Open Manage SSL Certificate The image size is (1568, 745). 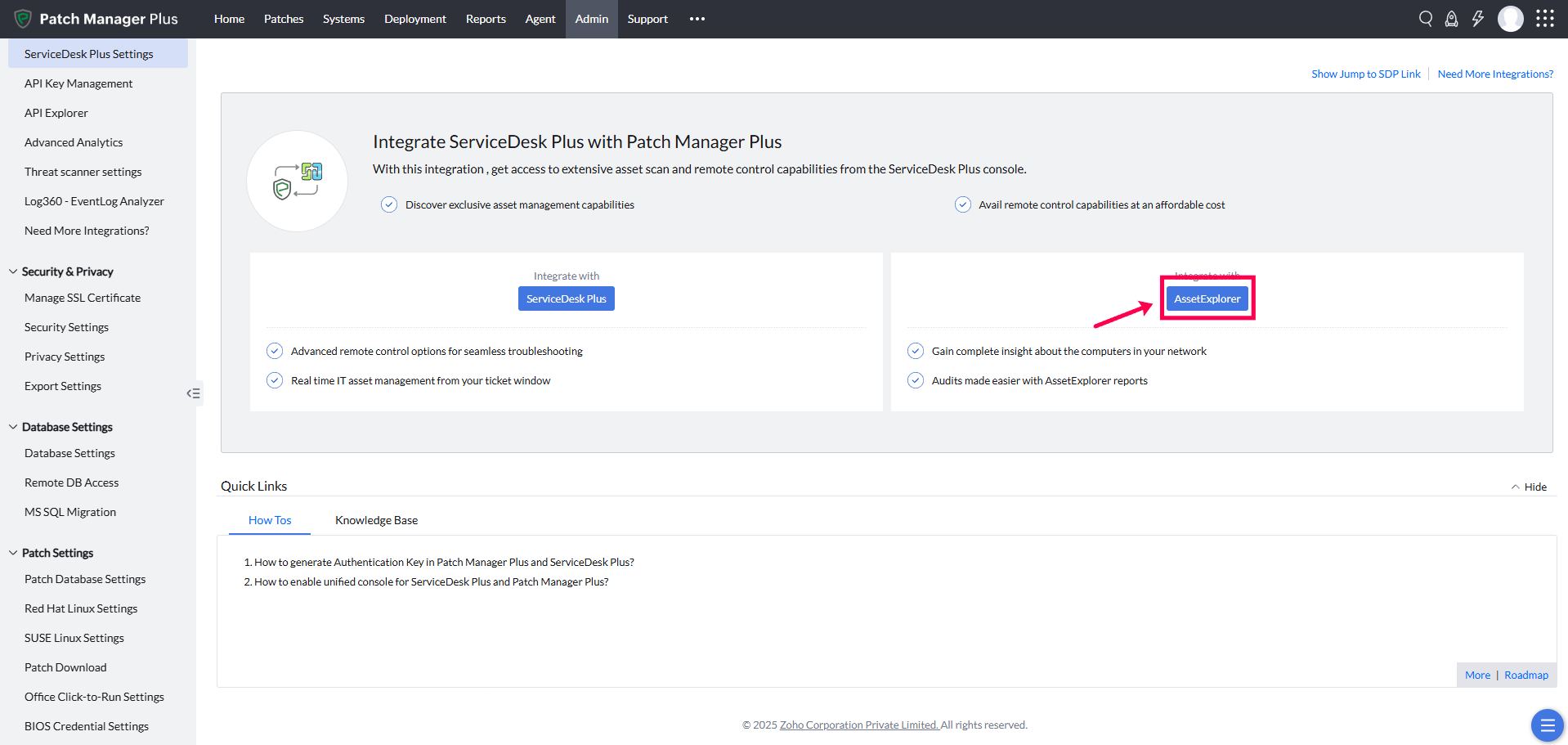coord(83,298)
